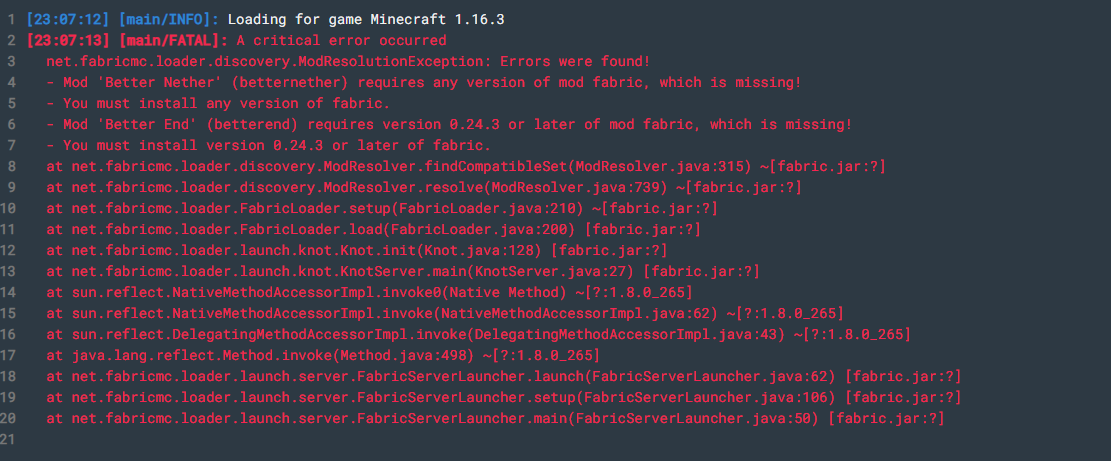Click the 'Better End' mod error line

click(x=449, y=125)
